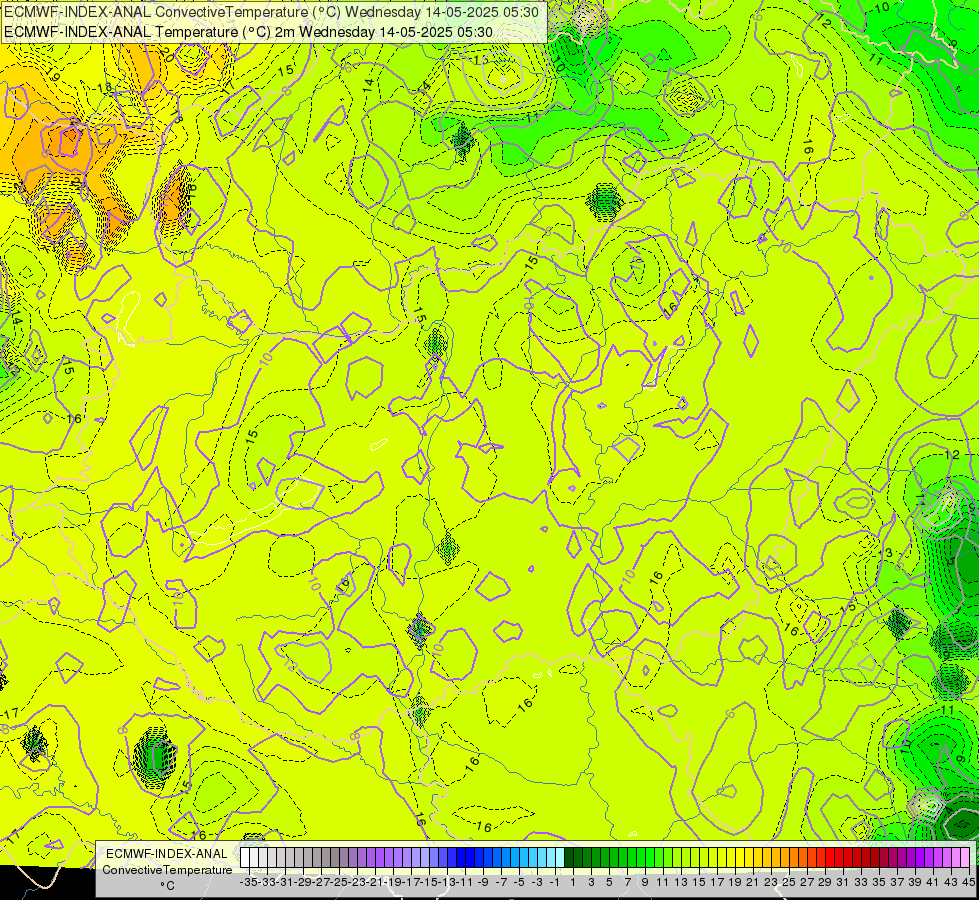Click the legend scale value 21

tap(753, 882)
